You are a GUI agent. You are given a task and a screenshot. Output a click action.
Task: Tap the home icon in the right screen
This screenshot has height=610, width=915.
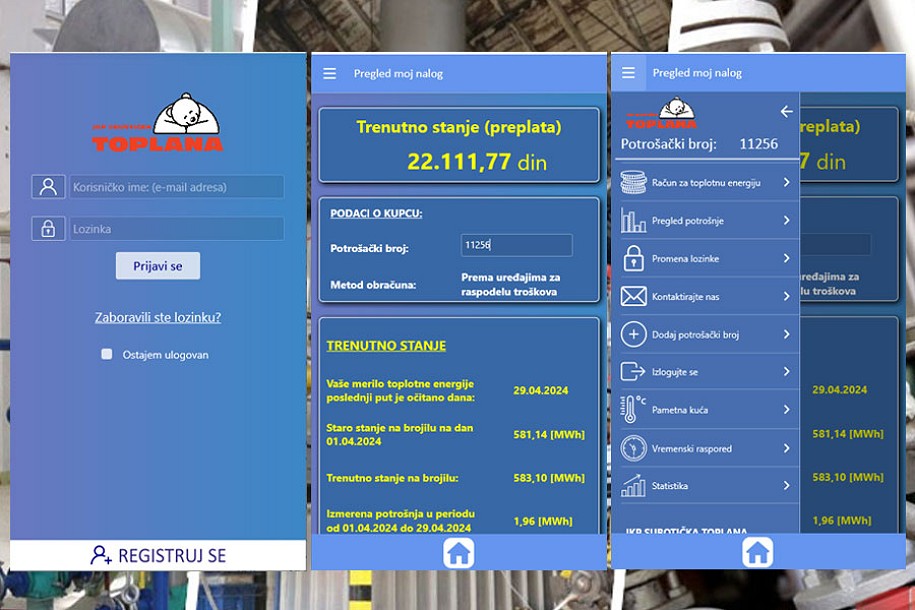point(757,552)
